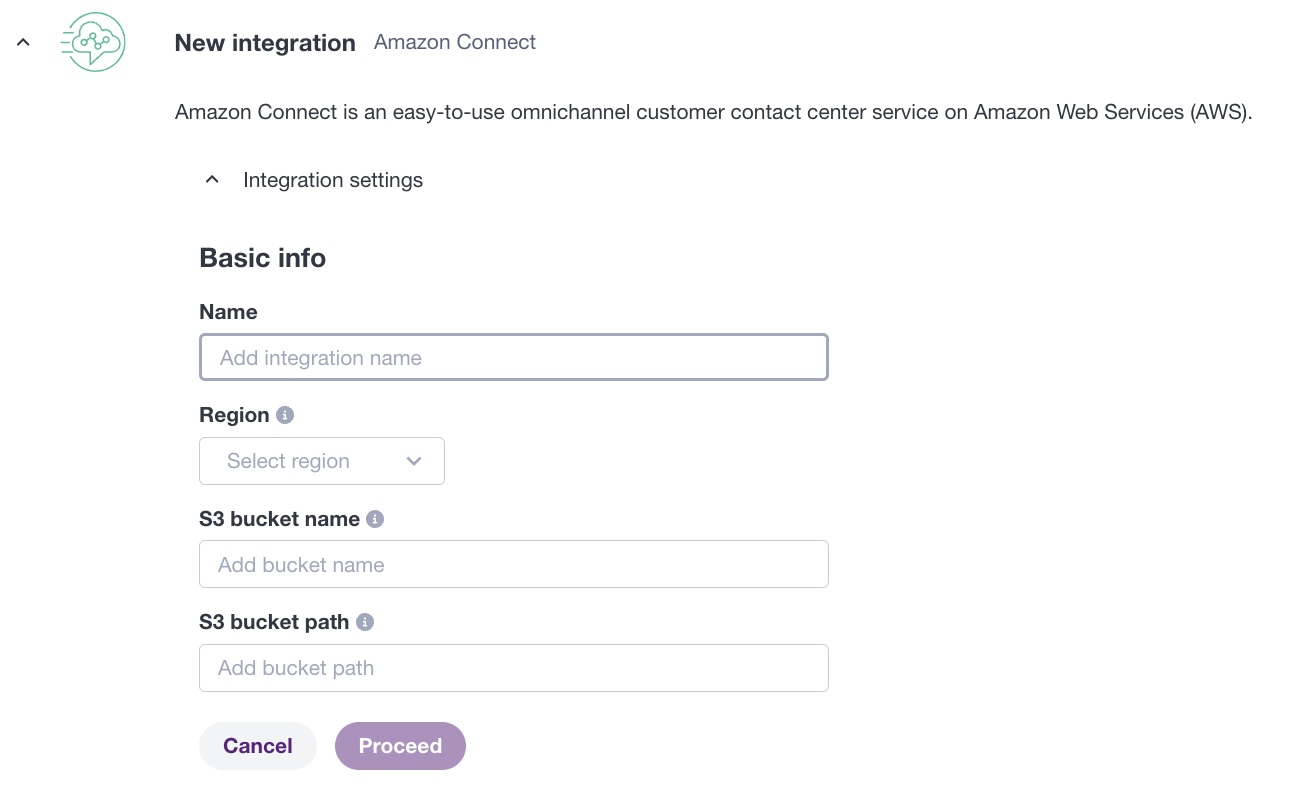The image size is (1312, 802).
Task: Click the info icon beside S3 bucket path
Action: point(365,622)
